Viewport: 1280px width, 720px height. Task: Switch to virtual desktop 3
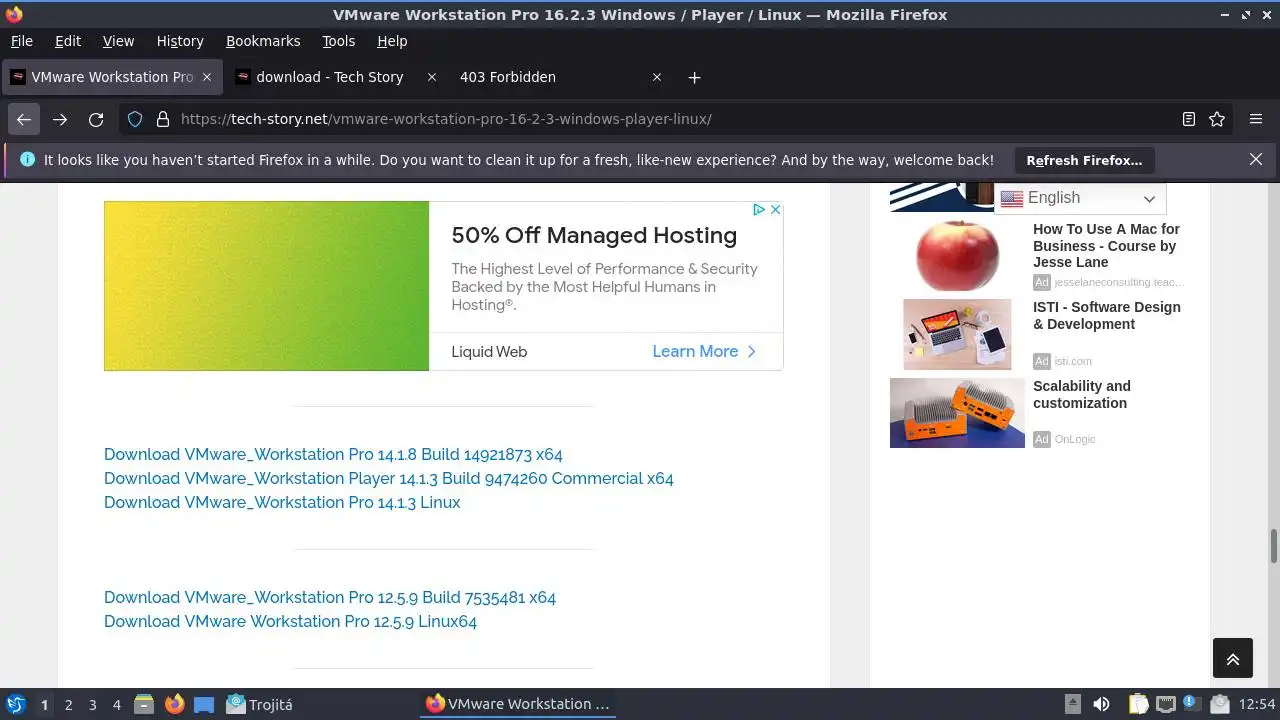pyautogui.click(x=93, y=705)
